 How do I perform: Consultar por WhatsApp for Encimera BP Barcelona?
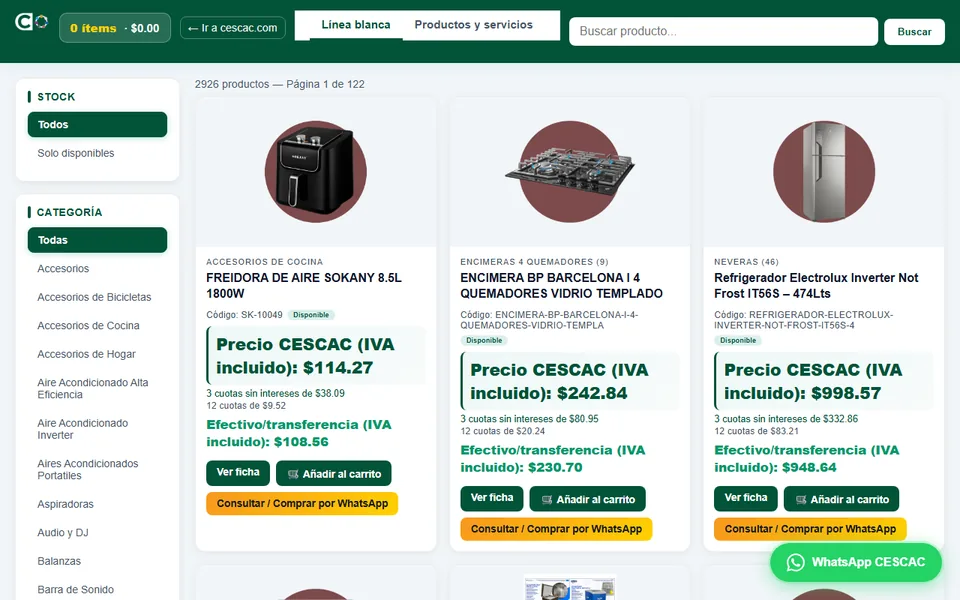556,529
